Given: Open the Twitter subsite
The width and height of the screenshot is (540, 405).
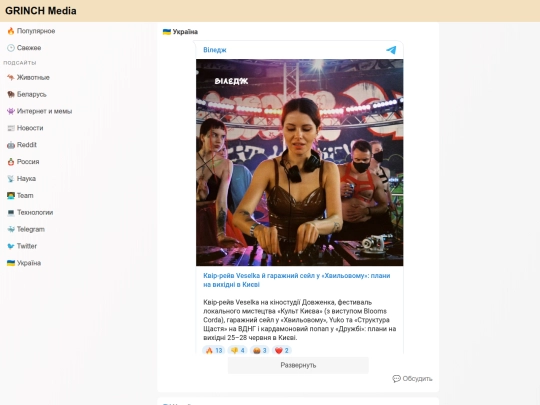Looking at the screenshot, I should point(27,246).
